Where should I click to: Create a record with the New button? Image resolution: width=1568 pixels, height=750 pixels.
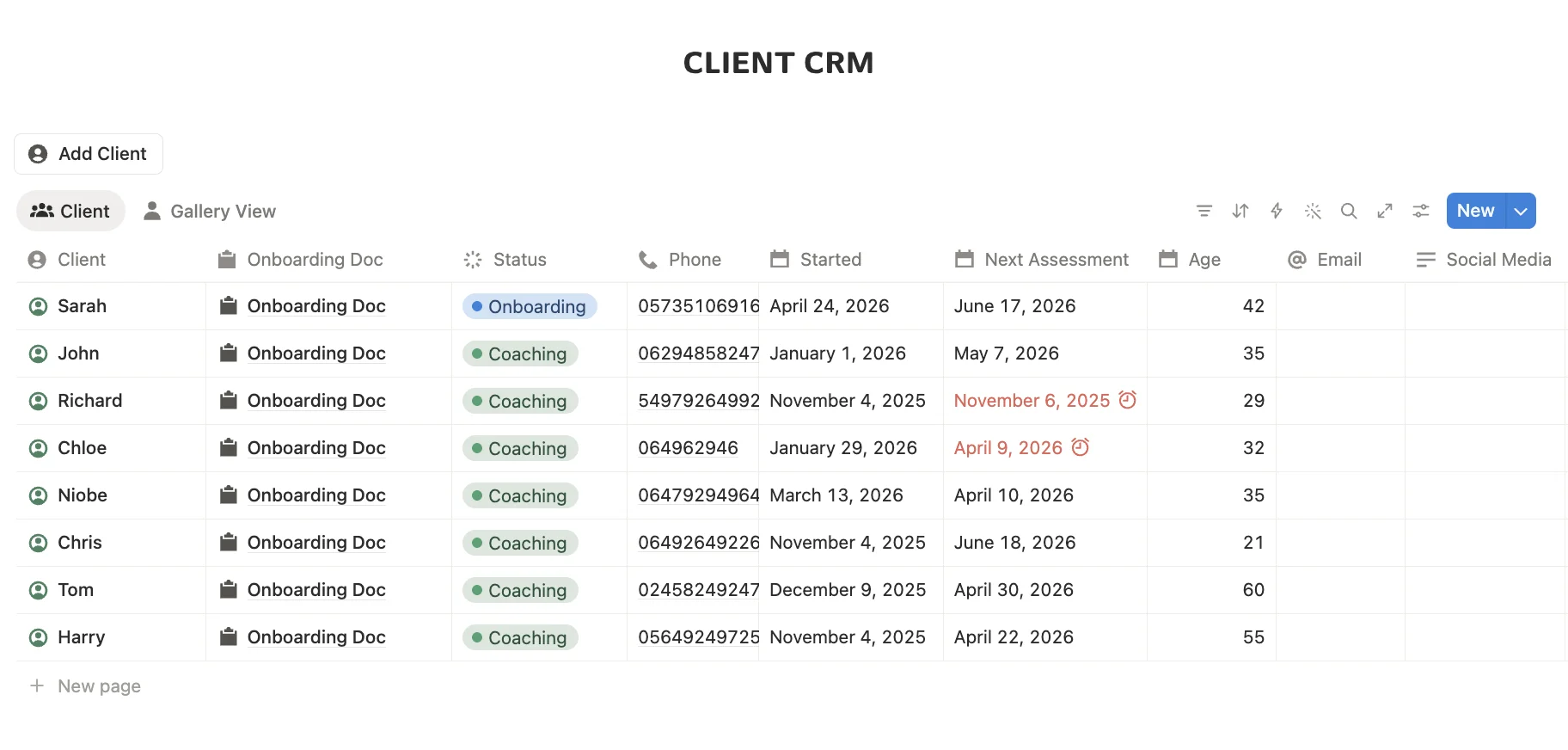coord(1474,211)
